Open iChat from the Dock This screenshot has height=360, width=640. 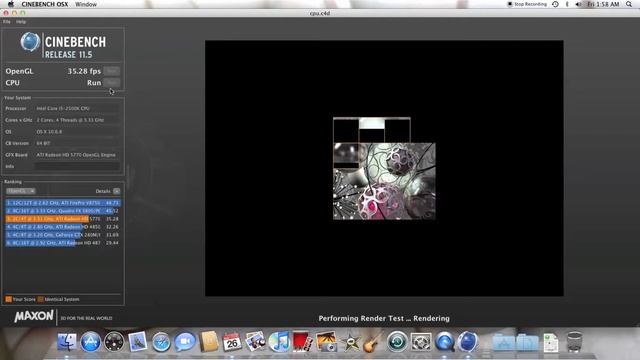pyautogui.click(x=185, y=342)
